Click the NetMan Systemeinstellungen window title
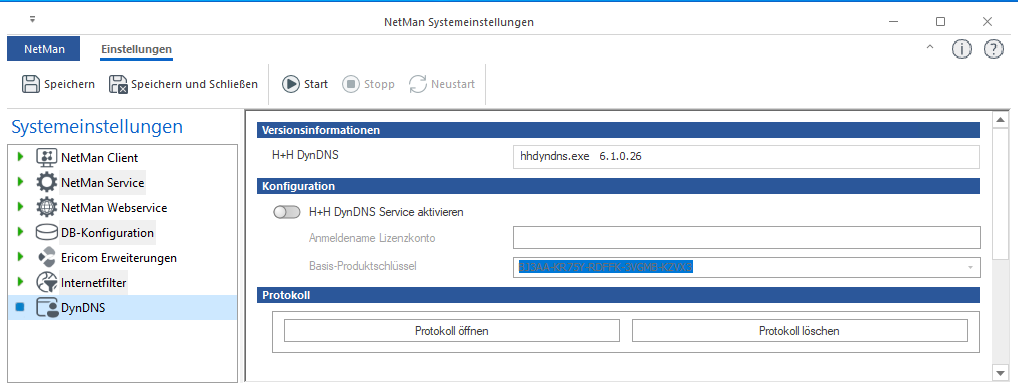Viewport: 1018px width, 389px height. pos(459,22)
